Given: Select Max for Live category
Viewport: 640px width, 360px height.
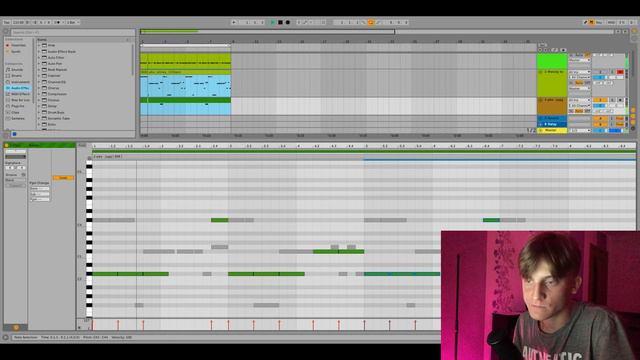Looking at the screenshot, I should pyautogui.click(x=18, y=100).
